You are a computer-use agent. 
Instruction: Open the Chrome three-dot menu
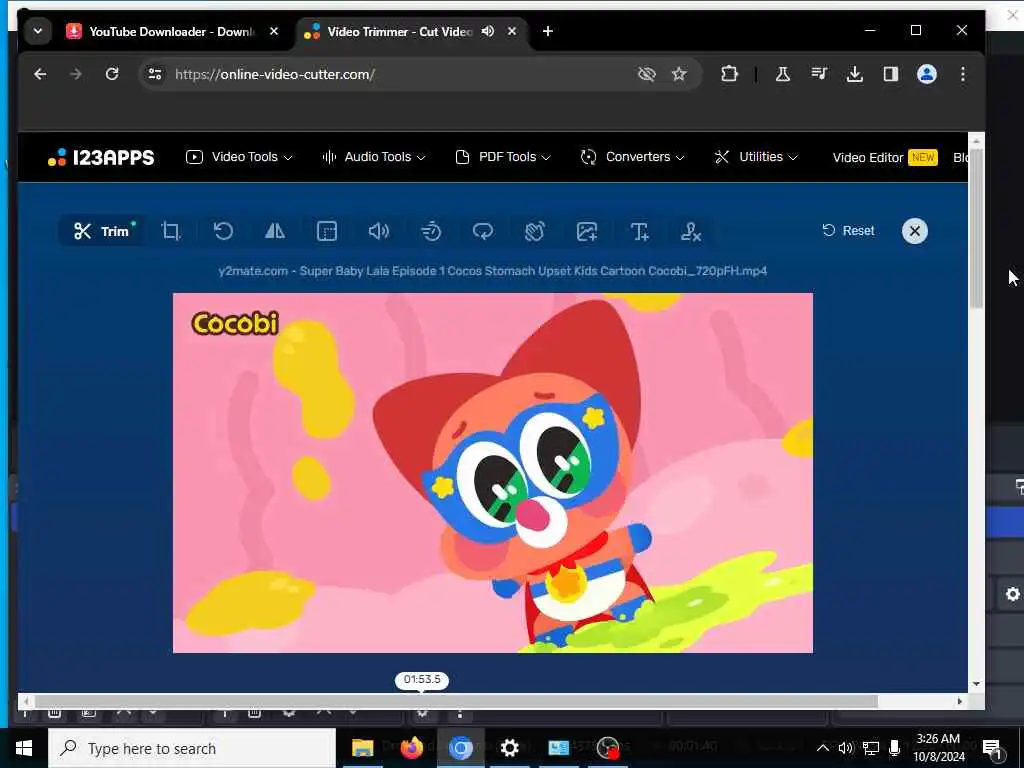[x=963, y=74]
